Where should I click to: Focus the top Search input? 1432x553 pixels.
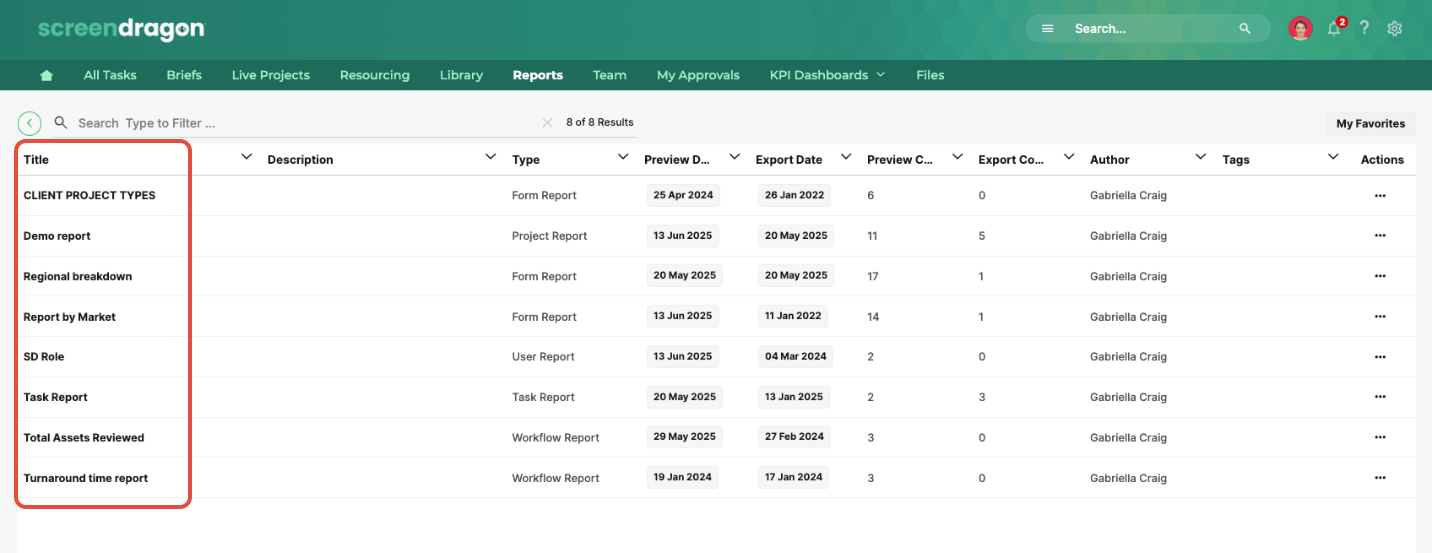click(1150, 29)
